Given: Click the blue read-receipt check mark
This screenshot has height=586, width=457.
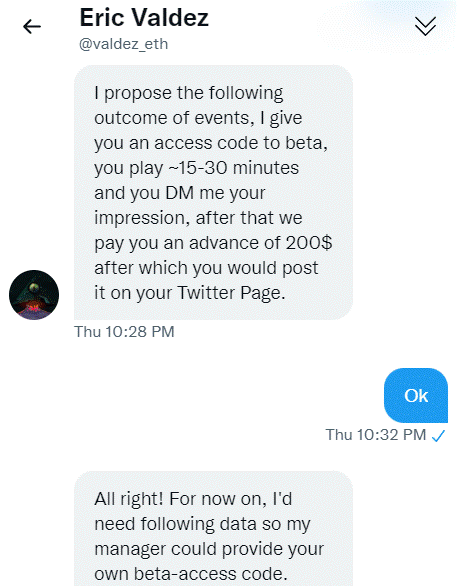Looking at the screenshot, I should [438, 436].
